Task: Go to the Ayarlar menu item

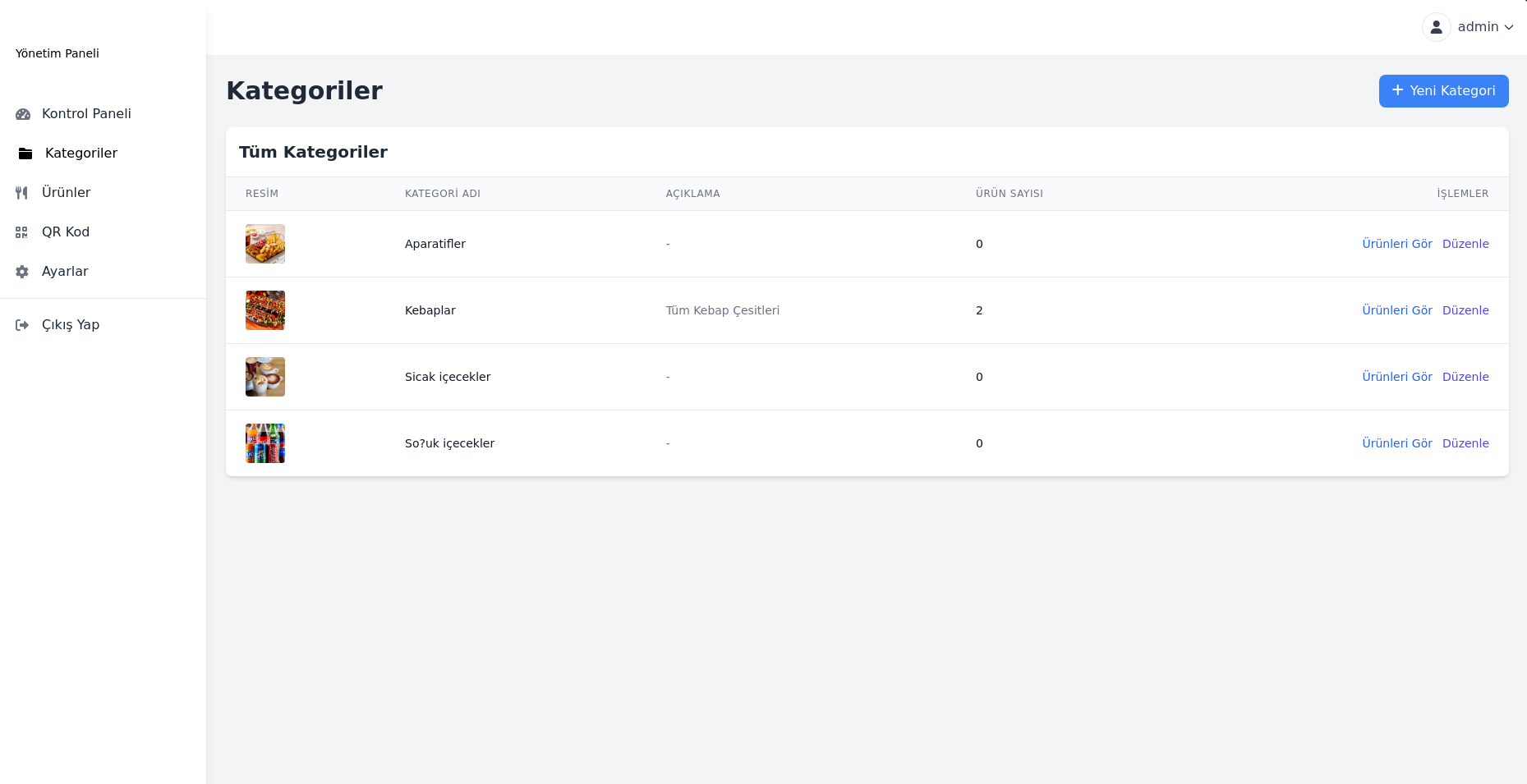Action: tap(65, 272)
